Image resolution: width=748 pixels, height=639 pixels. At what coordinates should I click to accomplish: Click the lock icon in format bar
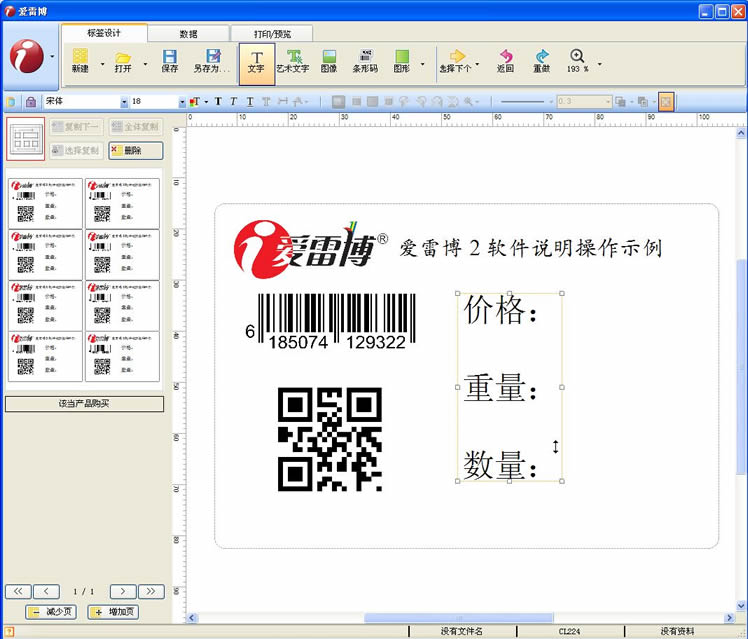[31, 102]
